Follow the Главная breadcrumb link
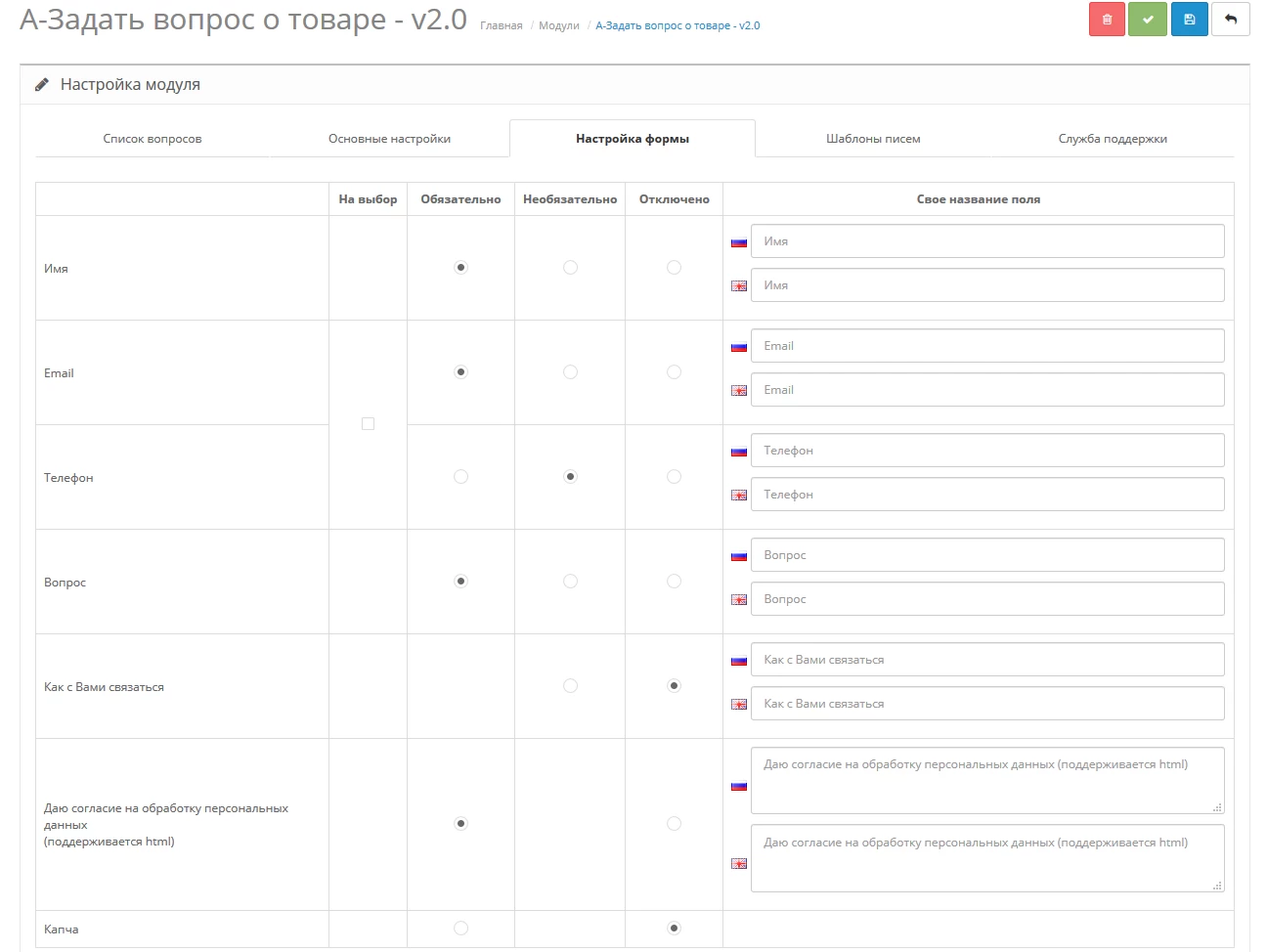The image size is (1267, 952). pos(502,25)
